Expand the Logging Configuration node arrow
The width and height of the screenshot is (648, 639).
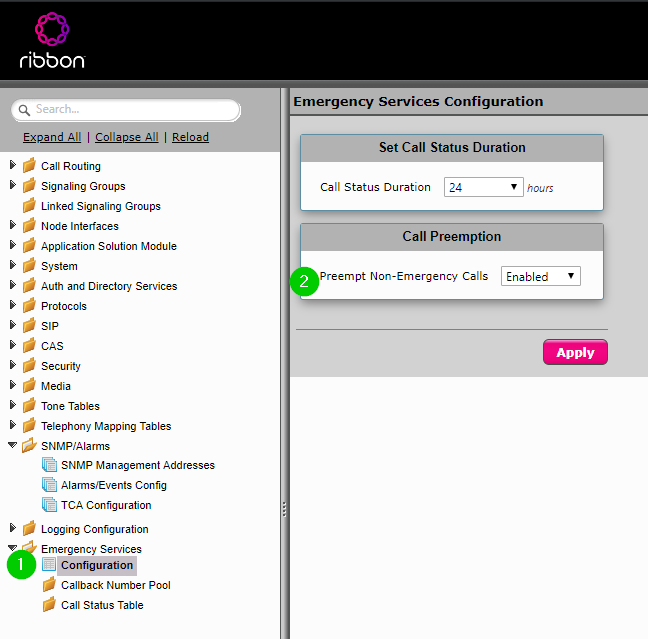coord(12,528)
